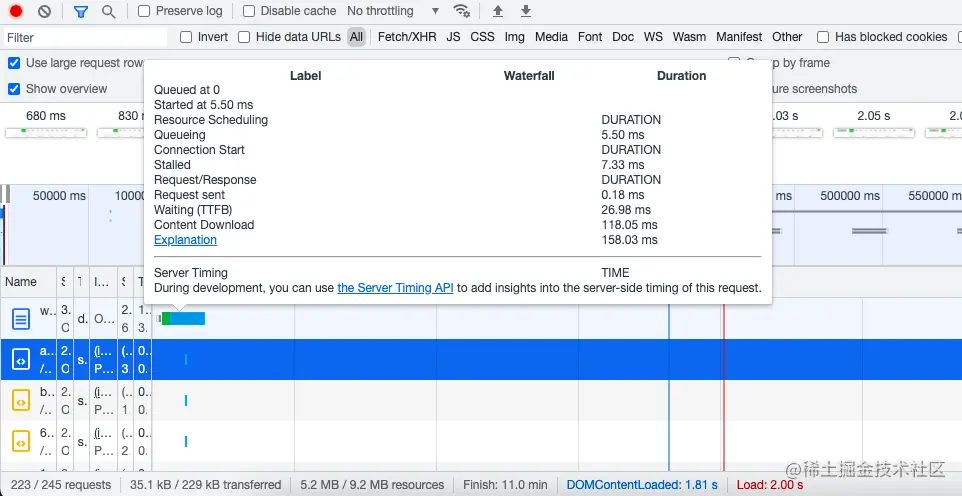Click the 158.03 ms total duration value
The image size is (962, 496).
(x=629, y=240)
